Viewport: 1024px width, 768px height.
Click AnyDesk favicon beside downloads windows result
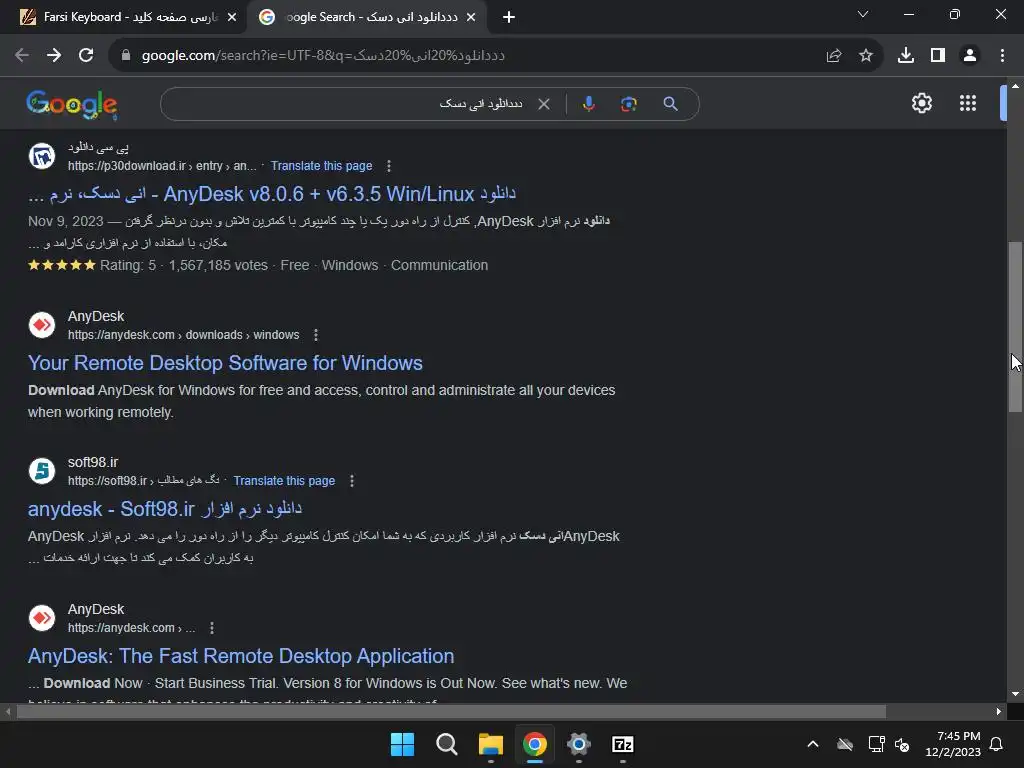click(42, 325)
